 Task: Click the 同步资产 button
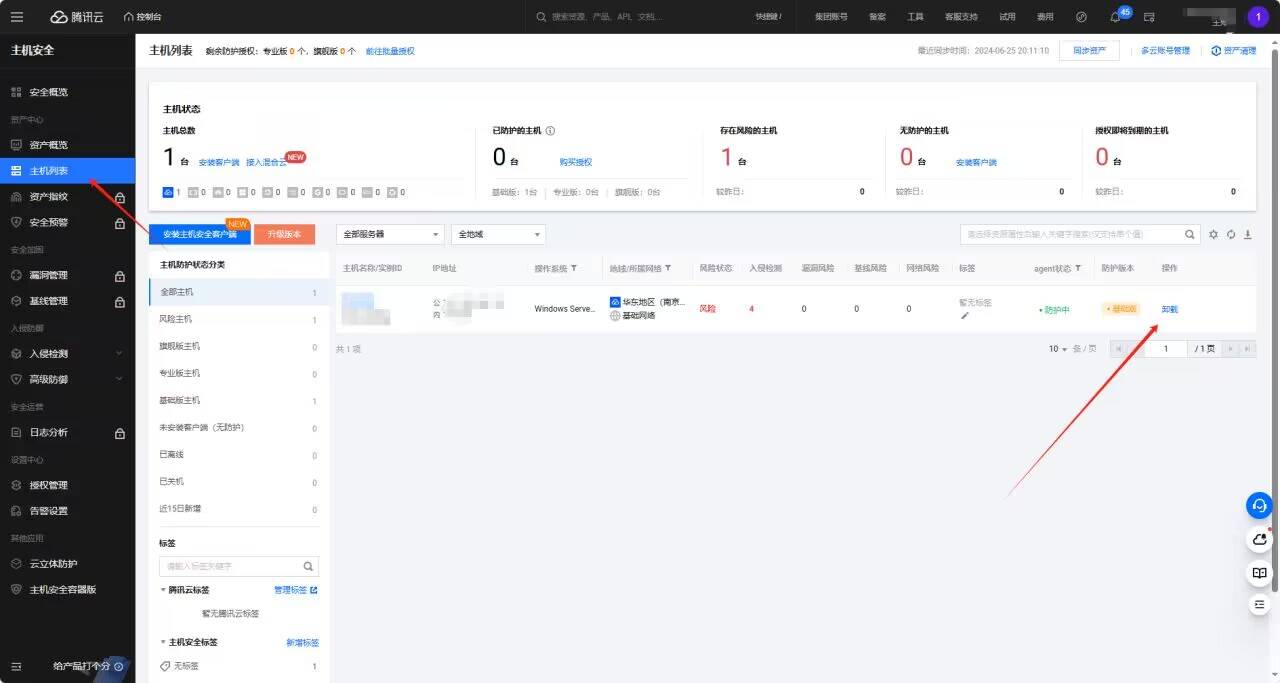tap(1089, 50)
